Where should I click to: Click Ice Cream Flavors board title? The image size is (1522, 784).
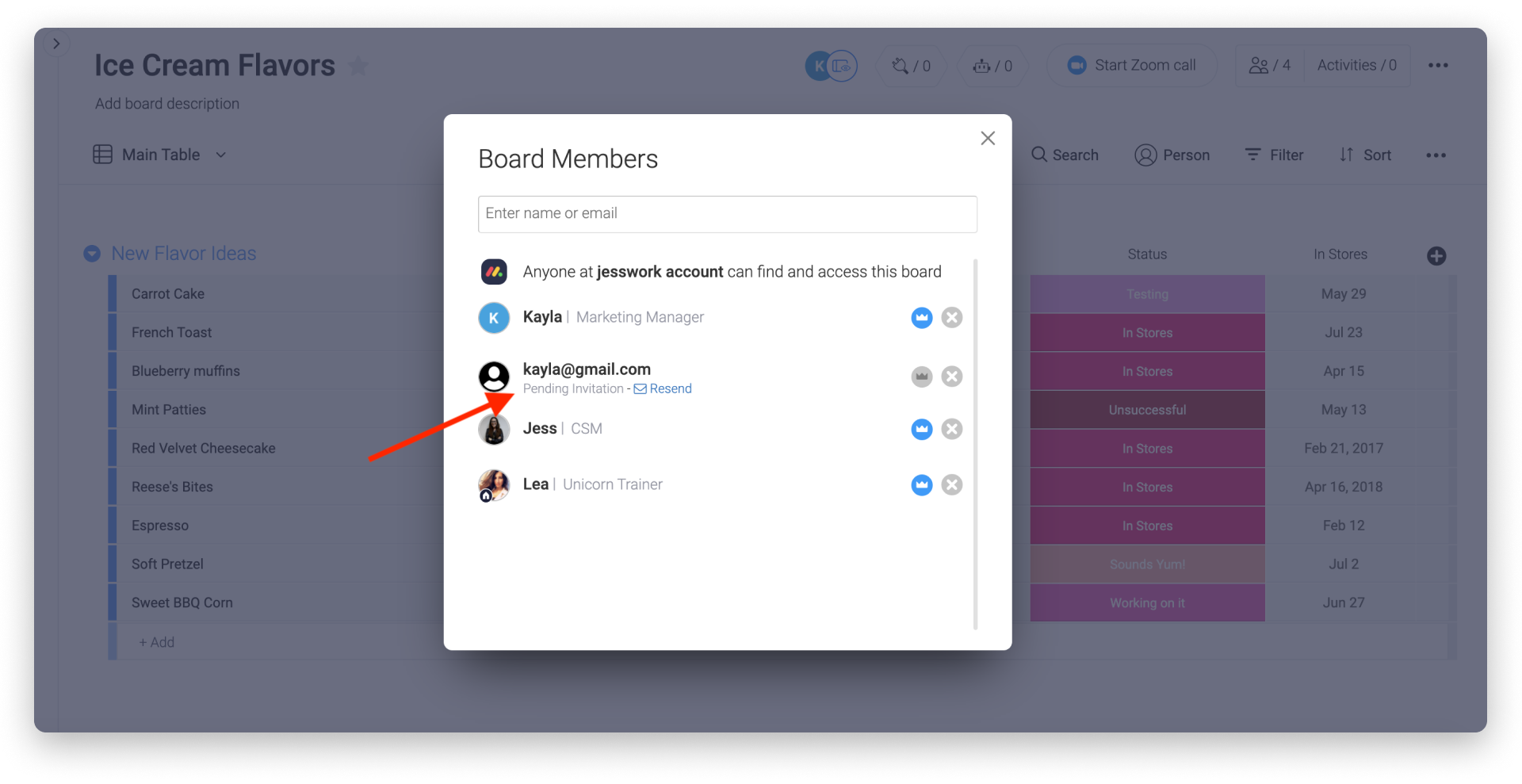(215, 66)
